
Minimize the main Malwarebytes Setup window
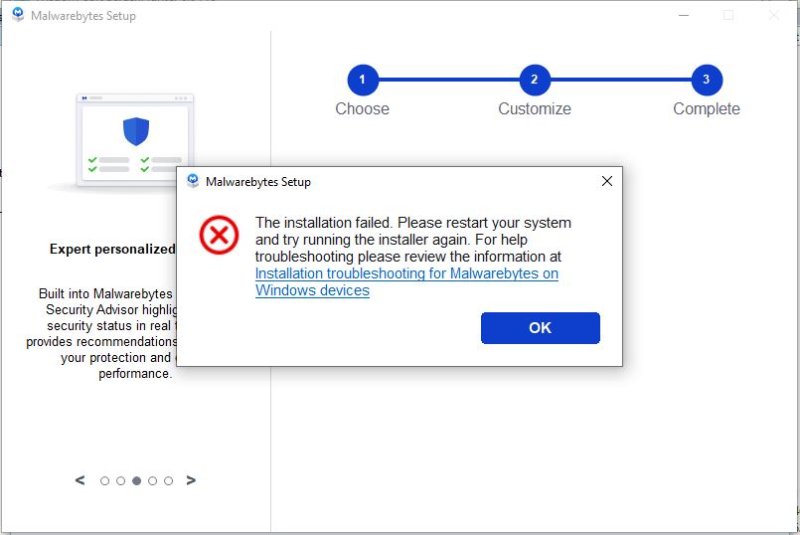684,15
